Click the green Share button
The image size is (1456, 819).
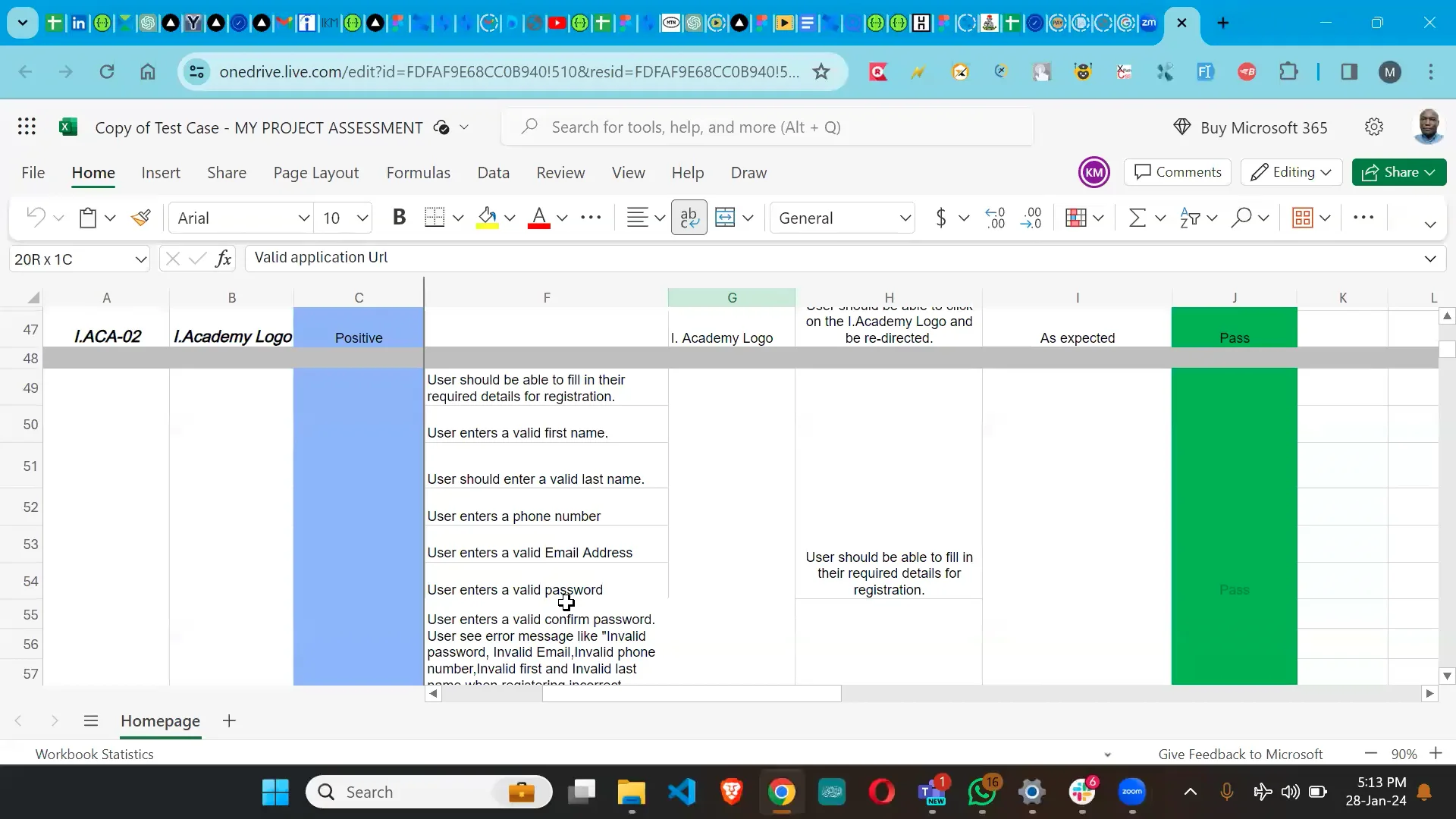coord(1399,172)
